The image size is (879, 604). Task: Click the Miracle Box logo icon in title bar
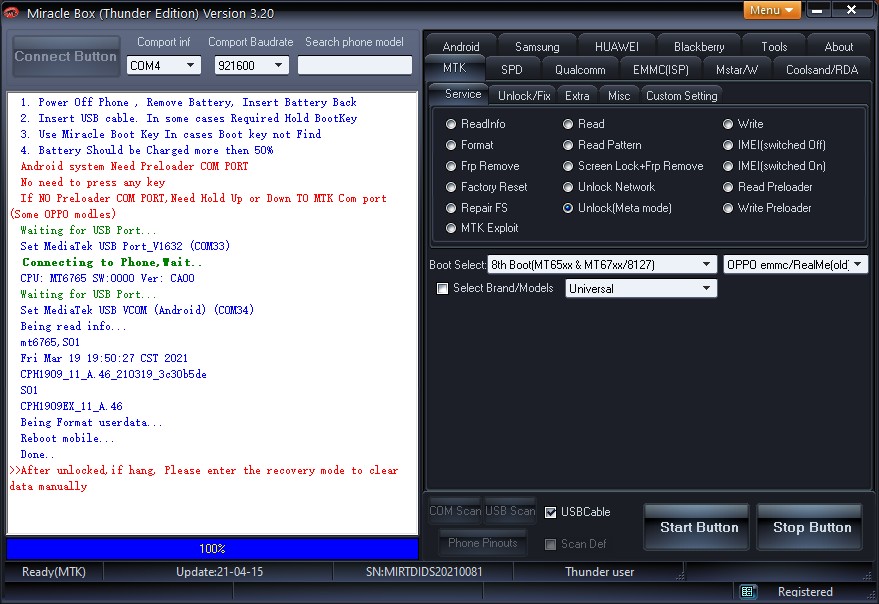(x=11, y=13)
